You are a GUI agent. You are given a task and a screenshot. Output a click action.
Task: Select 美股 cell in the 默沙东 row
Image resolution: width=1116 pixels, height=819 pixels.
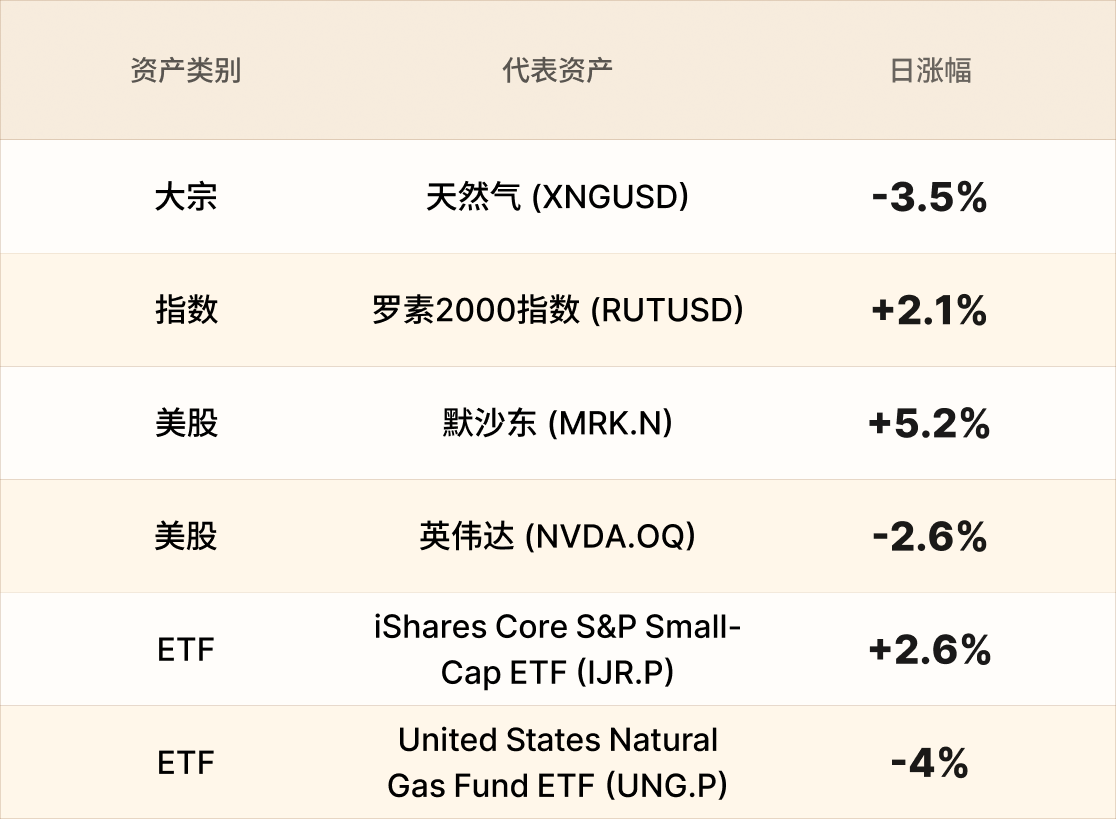coord(186,423)
